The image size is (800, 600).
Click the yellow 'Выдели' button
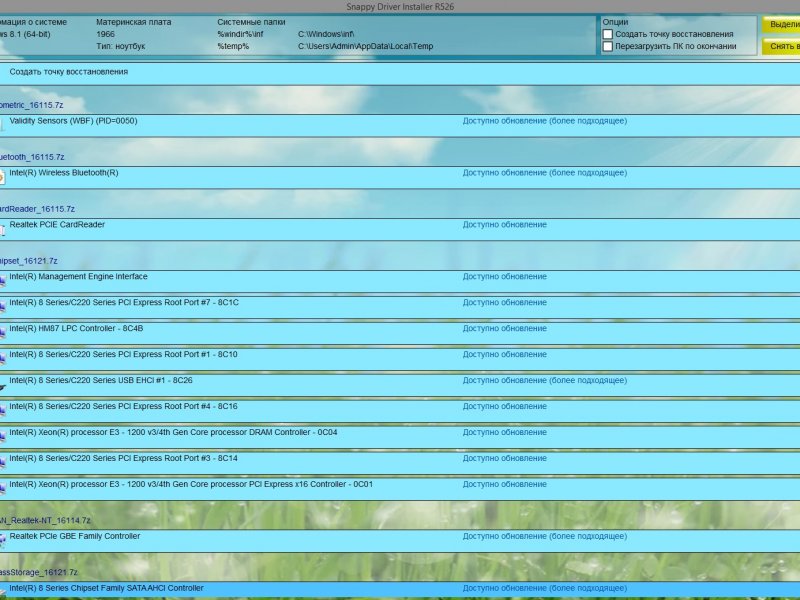click(x=781, y=24)
